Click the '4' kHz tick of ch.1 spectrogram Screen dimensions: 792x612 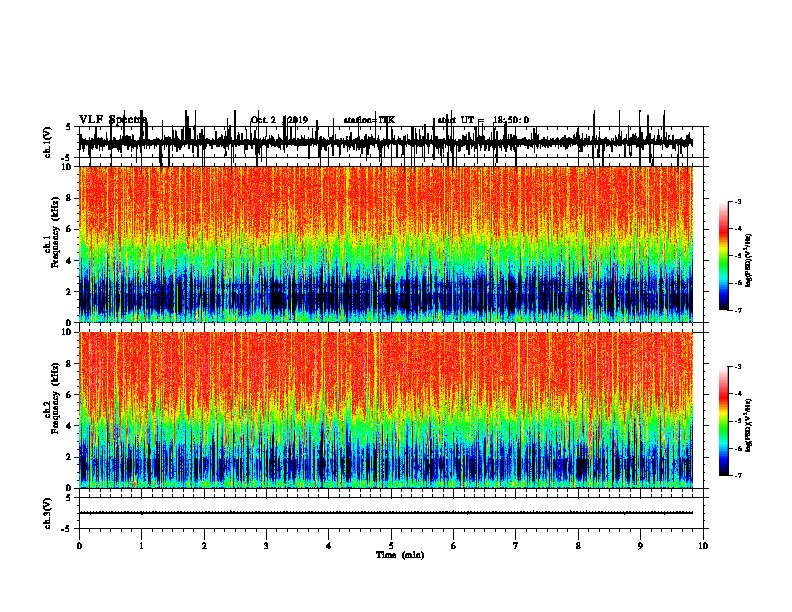[70, 261]
